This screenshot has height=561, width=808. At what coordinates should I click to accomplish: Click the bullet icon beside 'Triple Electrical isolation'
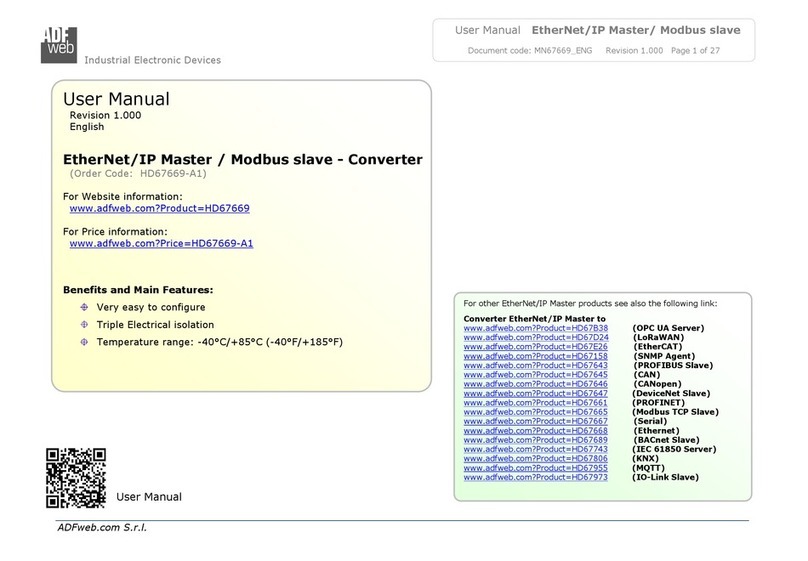tap(84, 325)
